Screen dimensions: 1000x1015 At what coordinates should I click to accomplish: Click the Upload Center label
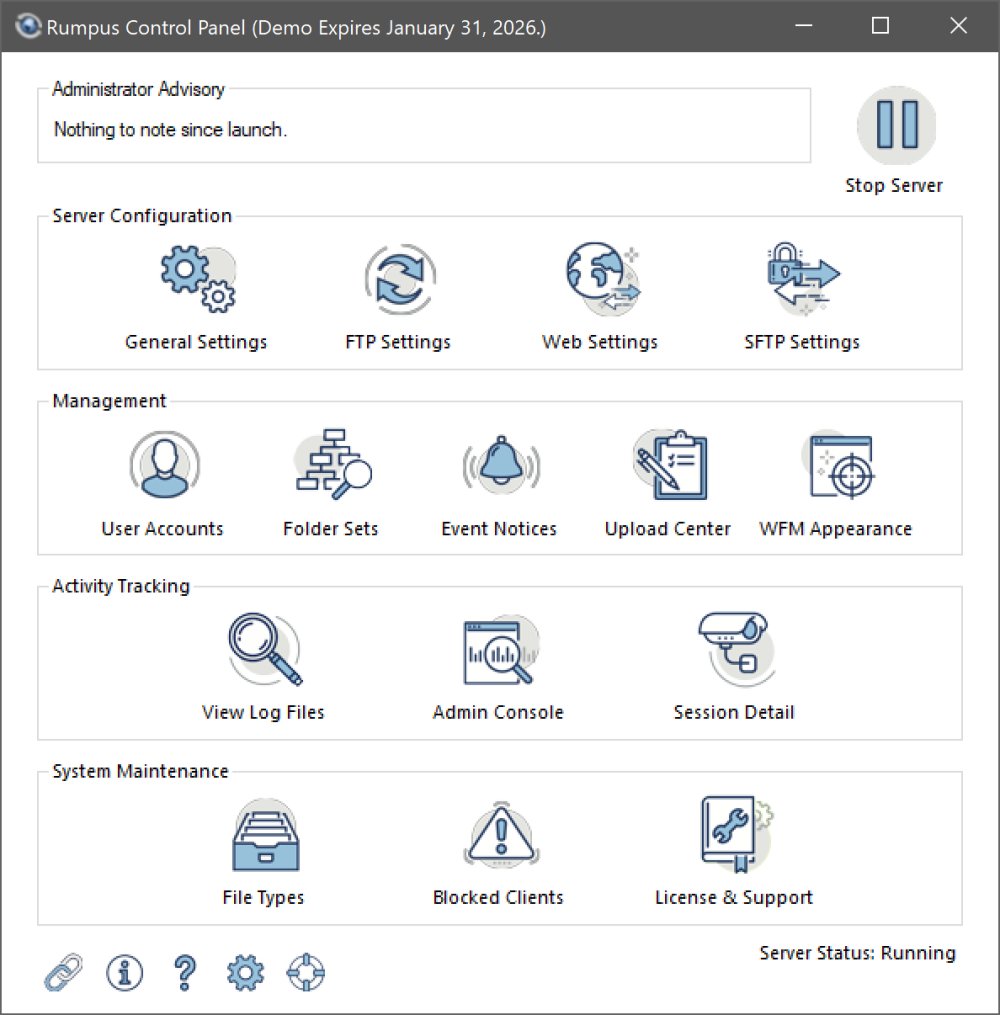tap(668, 529)
